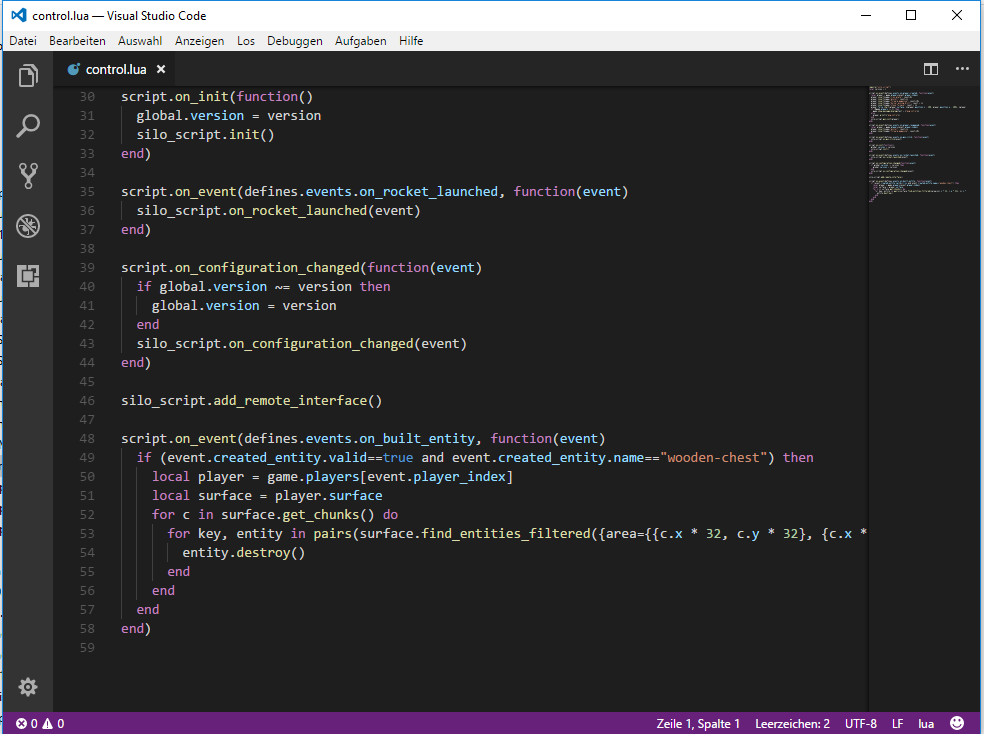Click the feedback smiley in status bar
Viewport: 984px width, 734px height.
(x=957, y=723)
